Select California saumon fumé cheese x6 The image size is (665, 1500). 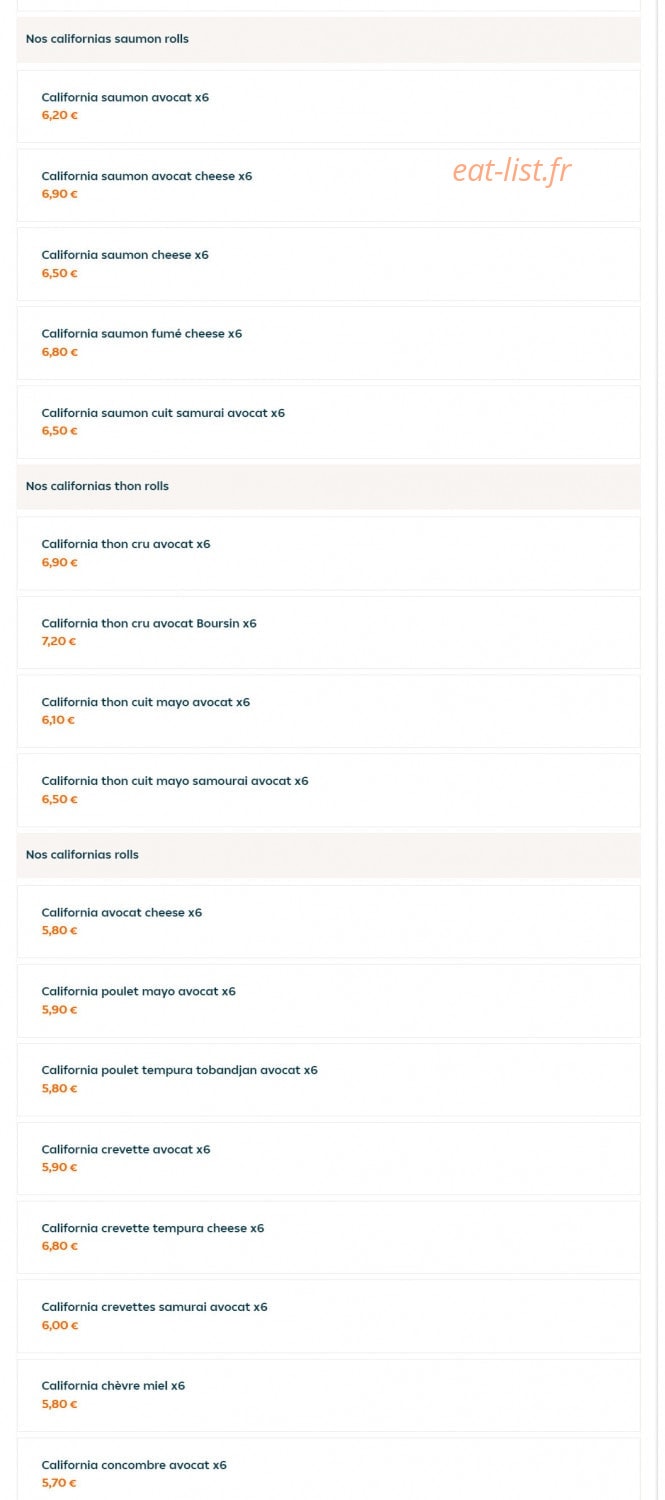[328, 343]
